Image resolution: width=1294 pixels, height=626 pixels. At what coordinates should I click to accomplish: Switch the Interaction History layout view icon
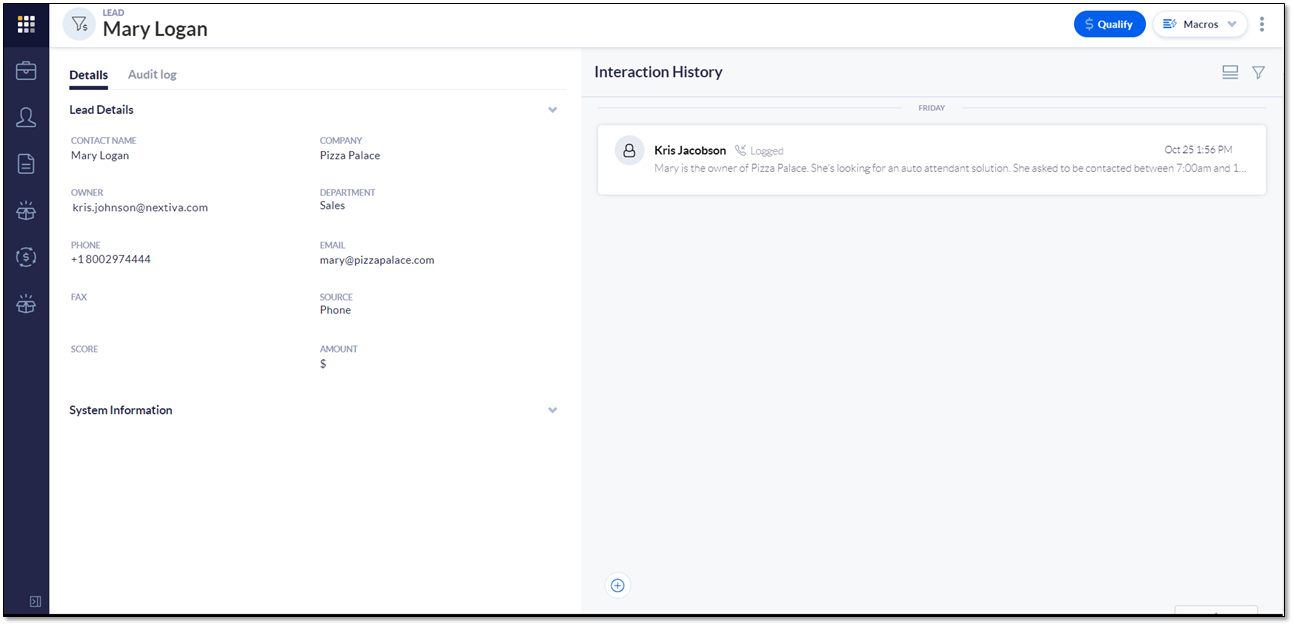pyautogui.click(x=1230, y=72)
